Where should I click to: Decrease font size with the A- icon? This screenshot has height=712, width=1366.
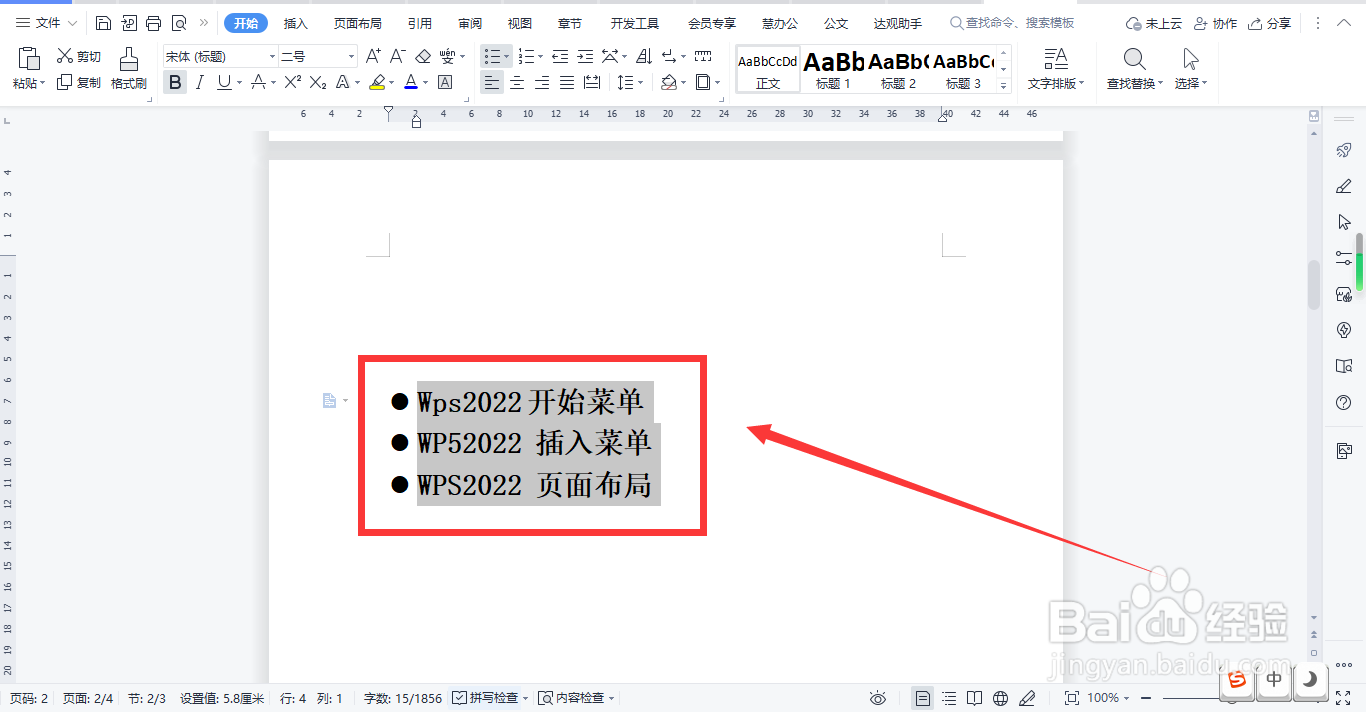[x=397, y=56]
